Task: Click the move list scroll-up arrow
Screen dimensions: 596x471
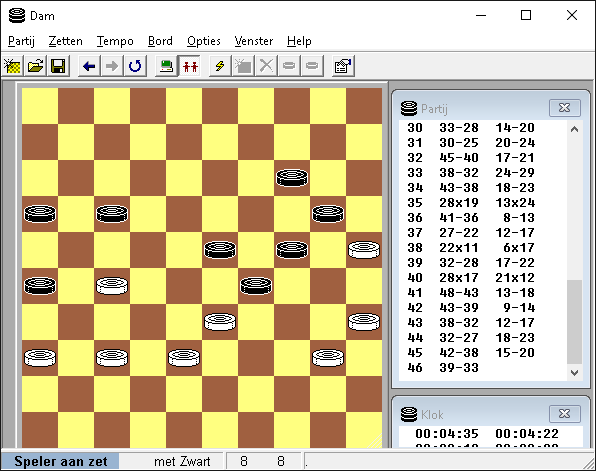Action: [574, 129]
